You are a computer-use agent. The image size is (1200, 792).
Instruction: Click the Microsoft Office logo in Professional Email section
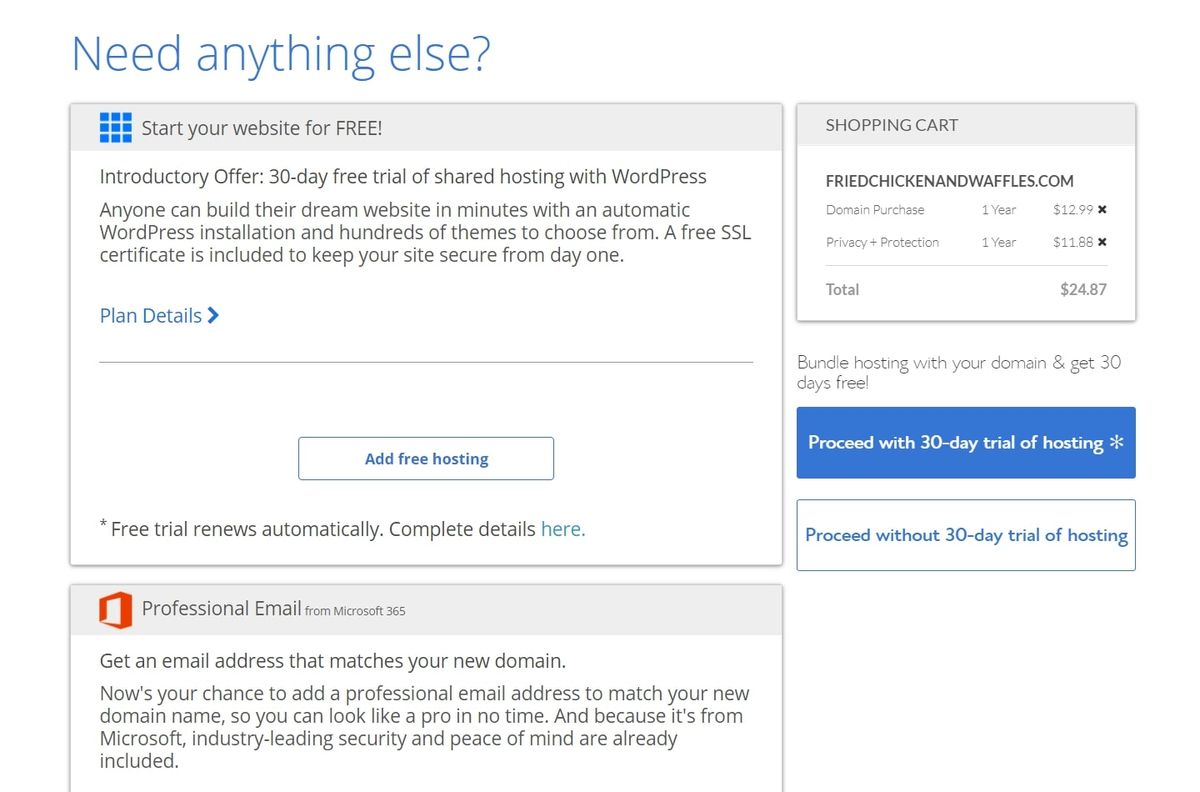[x=115, y=608]
